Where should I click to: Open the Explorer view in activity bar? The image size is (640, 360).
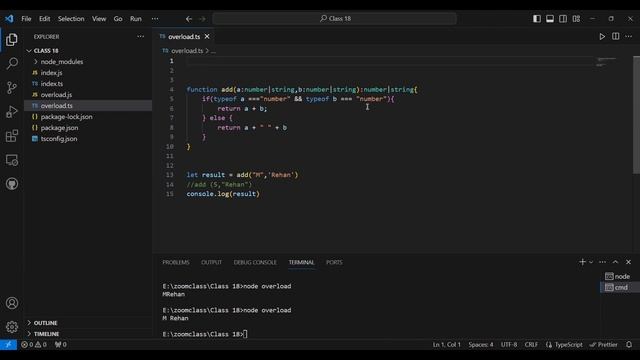12,40
